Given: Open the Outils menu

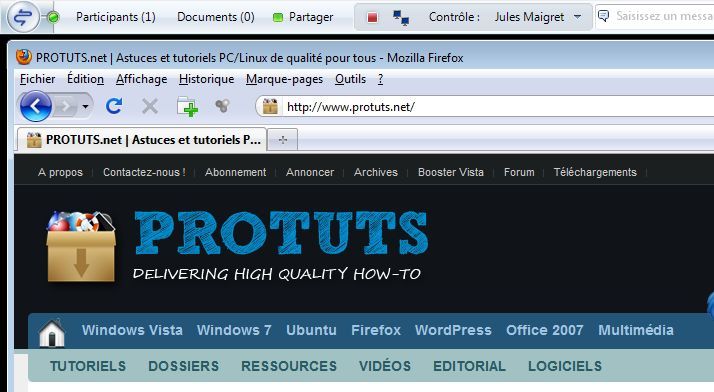Looking at the screenshot, I should 350,79.
